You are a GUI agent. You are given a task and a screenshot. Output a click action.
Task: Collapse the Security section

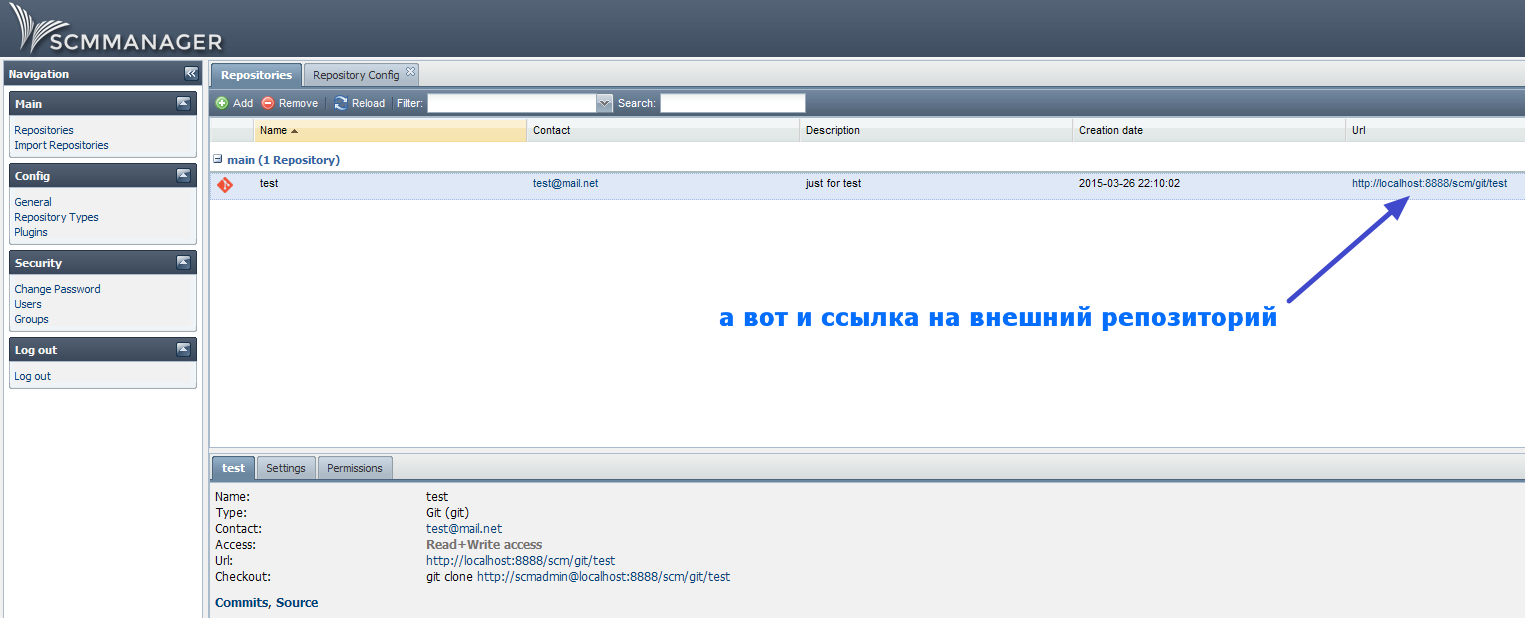pos(183,262)
